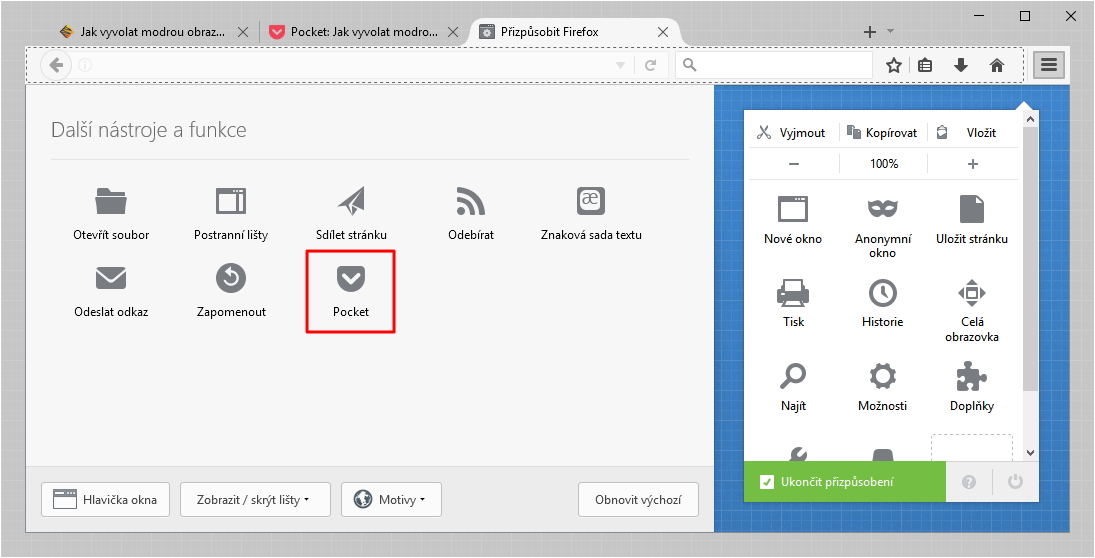The image size is (1095, 558).
Task: Reset zoom via the 100% label
Action: [884, 163]
